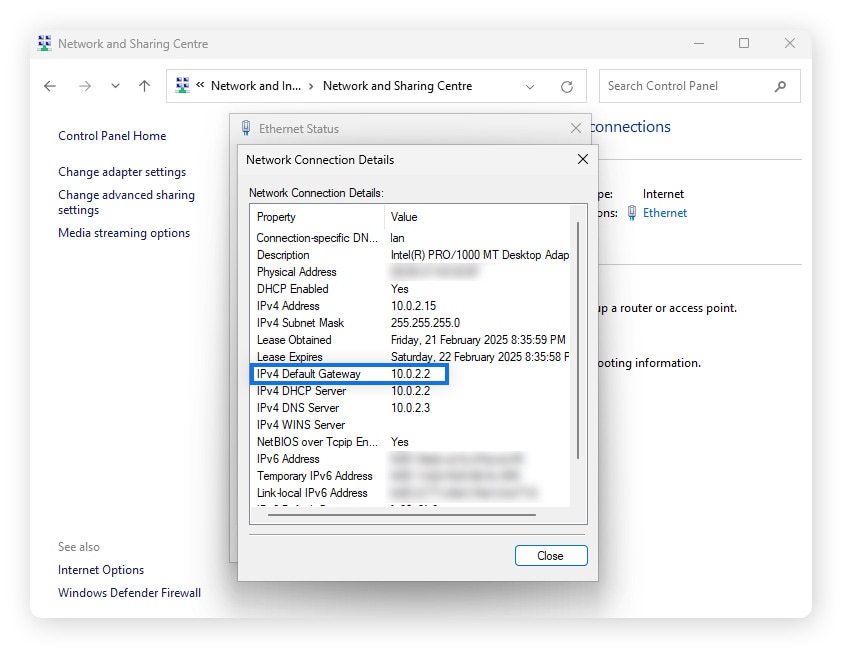Open Windows Defender Firewall link
The width and height of the screenshot is (842, 648).
(129, 593)
